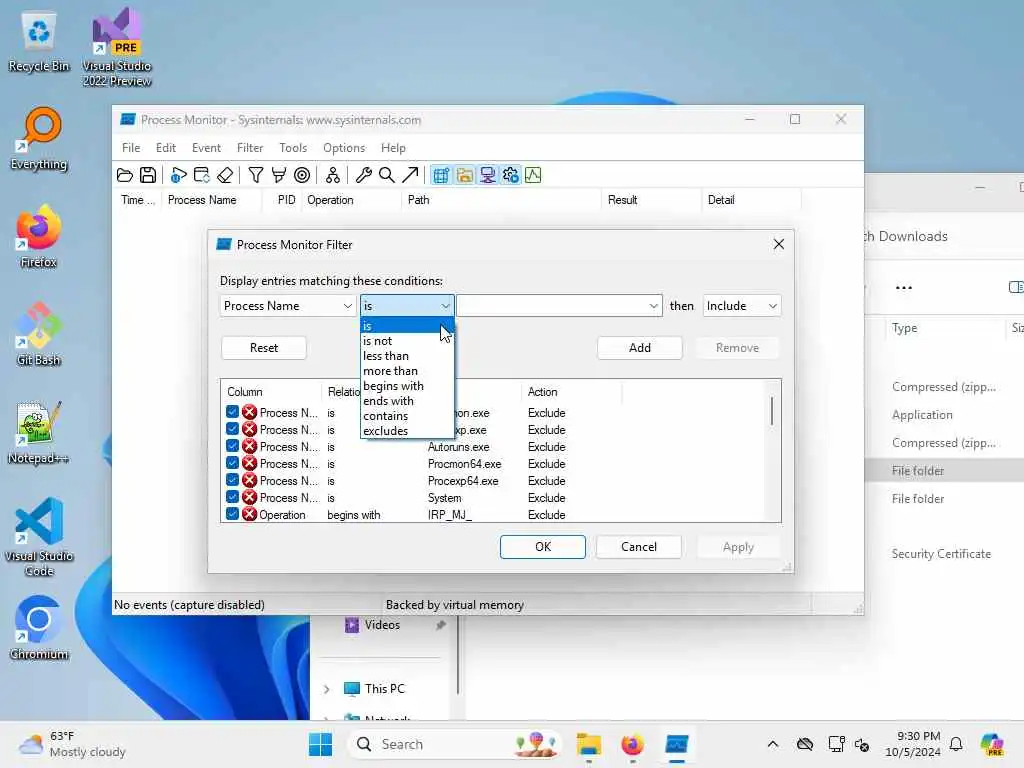Image resolution: width=1024 pixels, height=768 pixels.
Task: Toggle Show Process and Thread Activity icon
Action: click(x=511, y=175)
